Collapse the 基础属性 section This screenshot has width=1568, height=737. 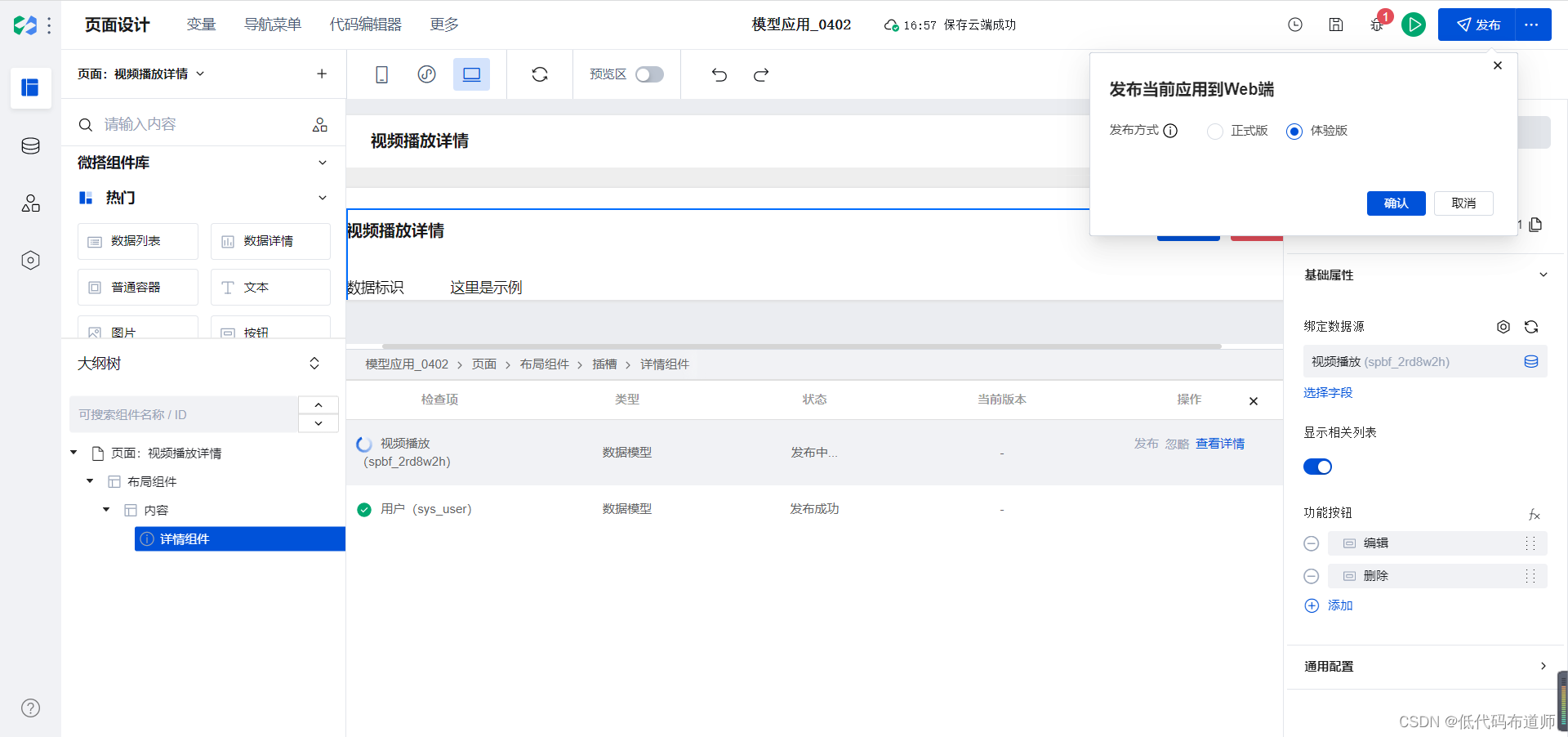1543,275
